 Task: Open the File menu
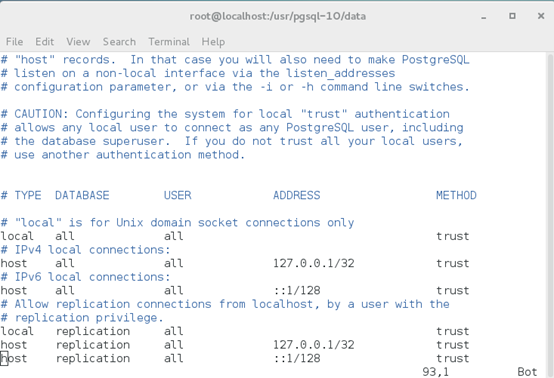(14, 42)
